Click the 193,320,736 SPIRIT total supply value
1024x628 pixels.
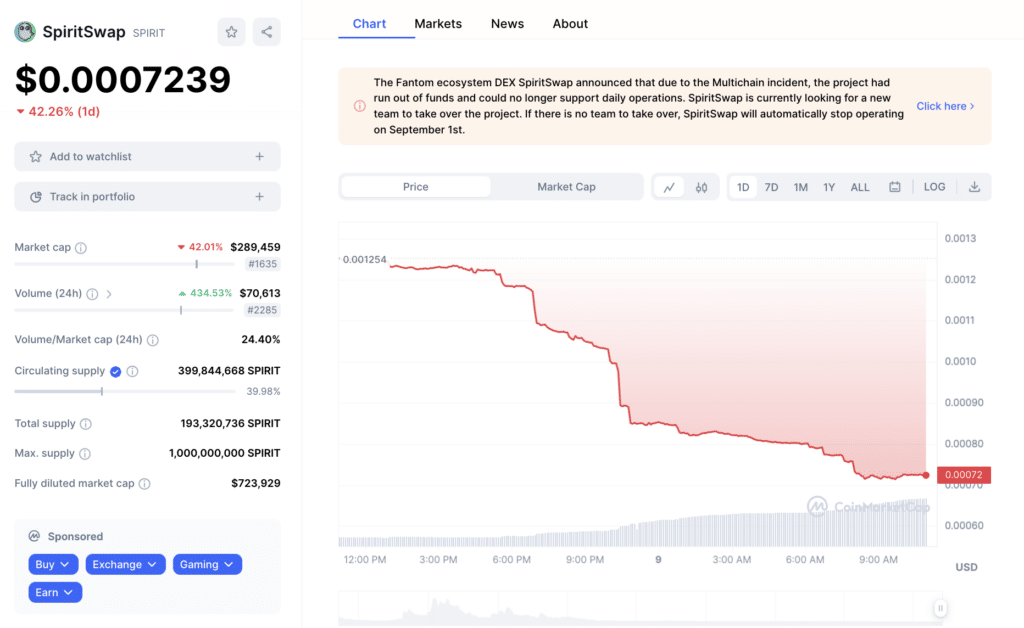tap(231, 424)
